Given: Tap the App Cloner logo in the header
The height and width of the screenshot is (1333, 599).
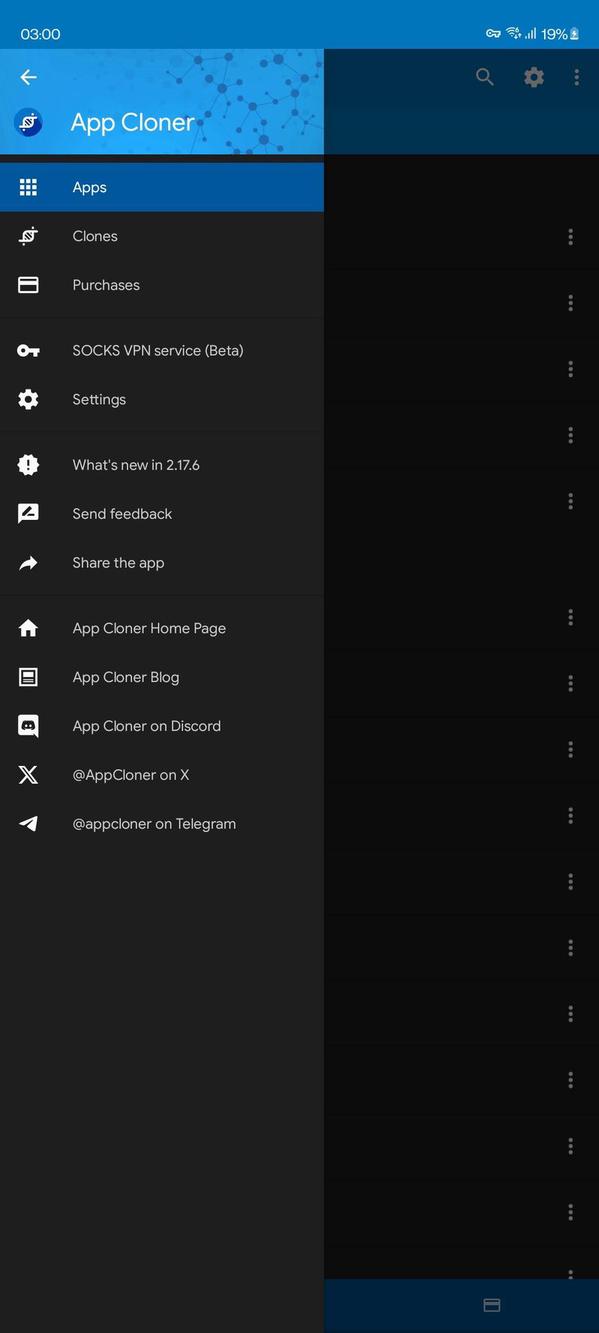Looking at the screenshot, I should (28, 122).
